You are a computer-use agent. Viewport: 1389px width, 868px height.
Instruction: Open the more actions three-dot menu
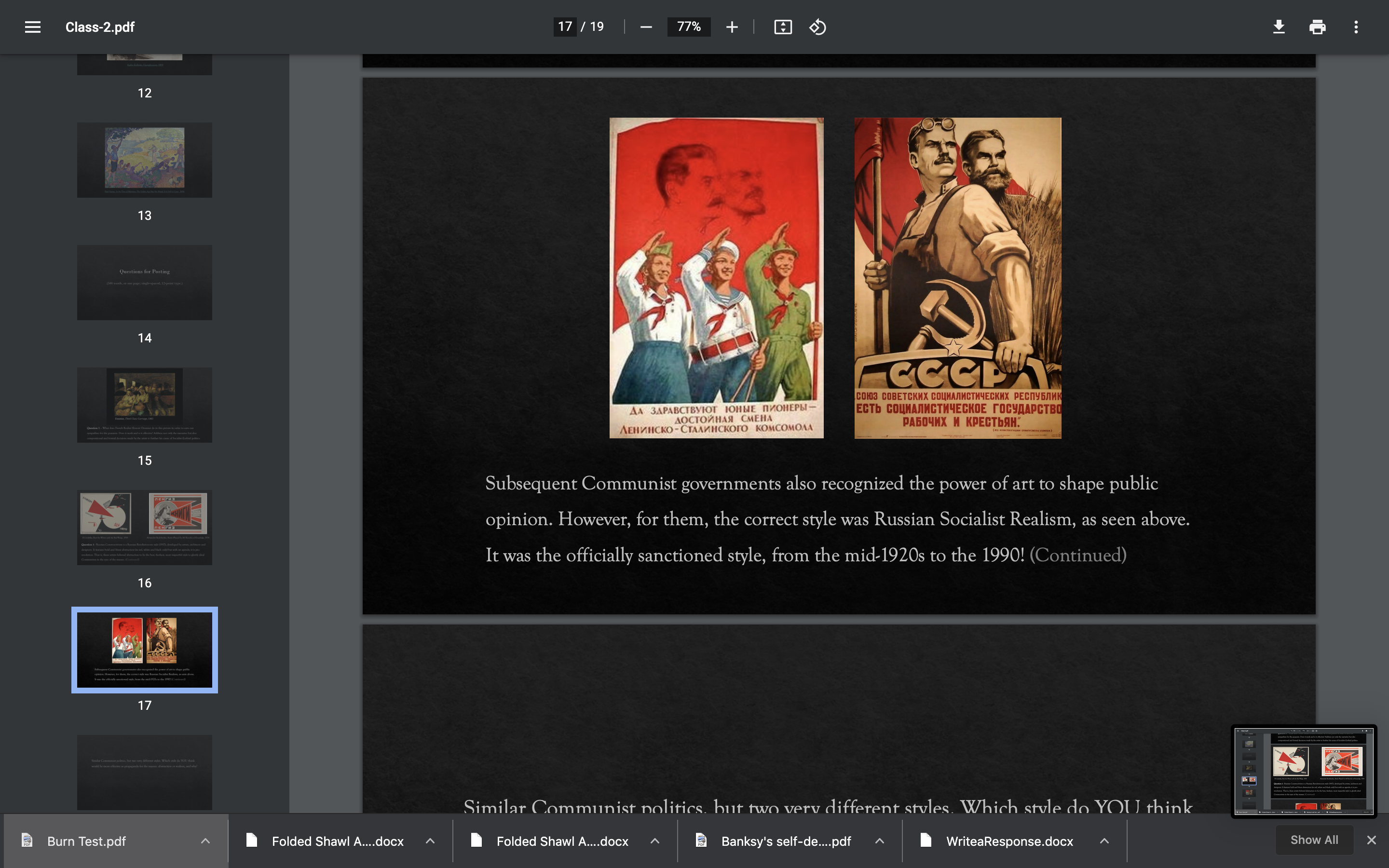click(x=1356, y=27)
